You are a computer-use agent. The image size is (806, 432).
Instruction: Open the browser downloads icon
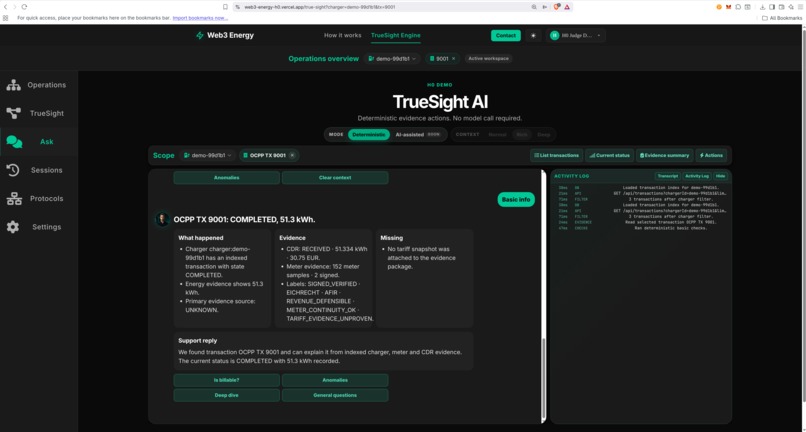click(763, 7)
